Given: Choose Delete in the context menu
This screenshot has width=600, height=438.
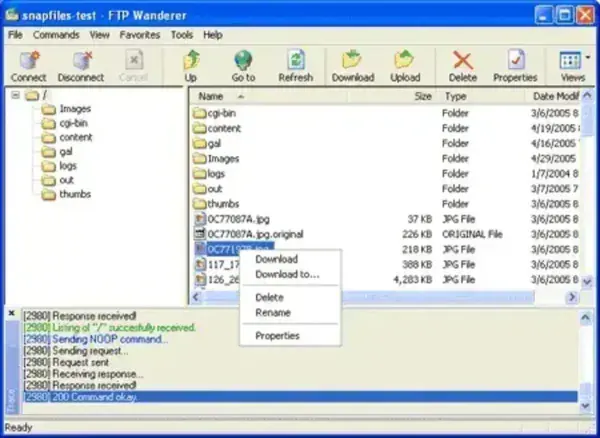Looking at the screenshot, I should point(290,298).
